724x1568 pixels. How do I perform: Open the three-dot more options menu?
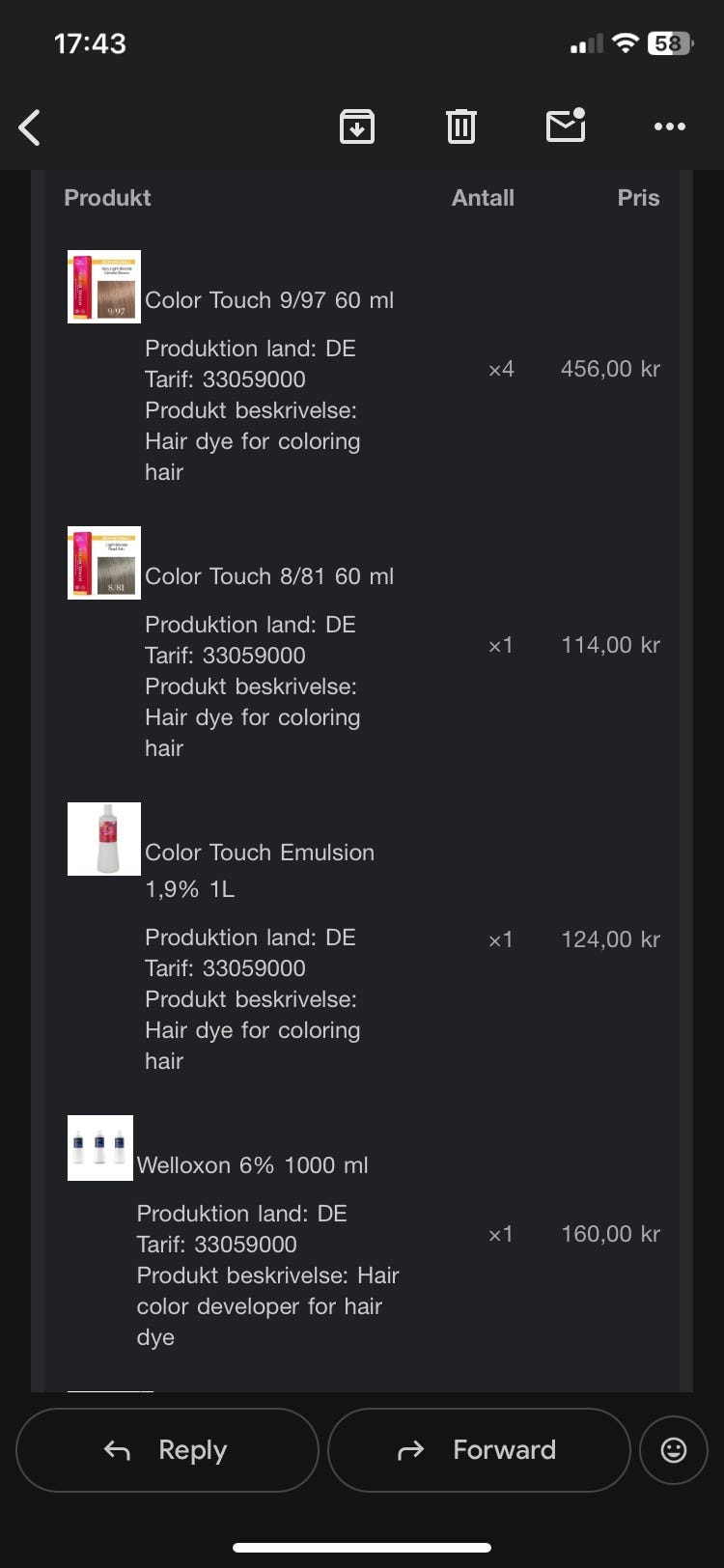pos(670,126)
